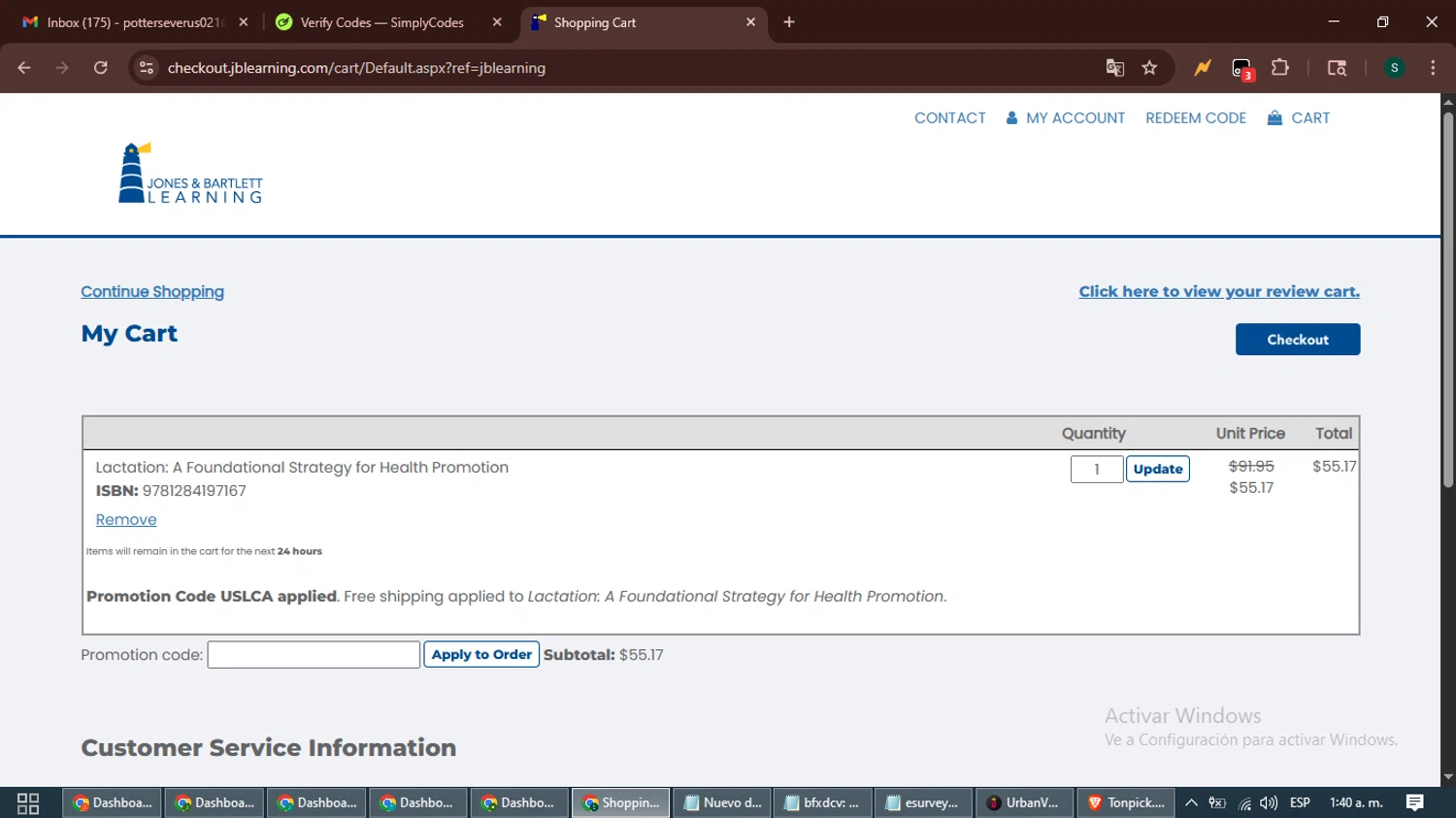
Task: Open the CONTACT page
Action: tap(949, 118)
